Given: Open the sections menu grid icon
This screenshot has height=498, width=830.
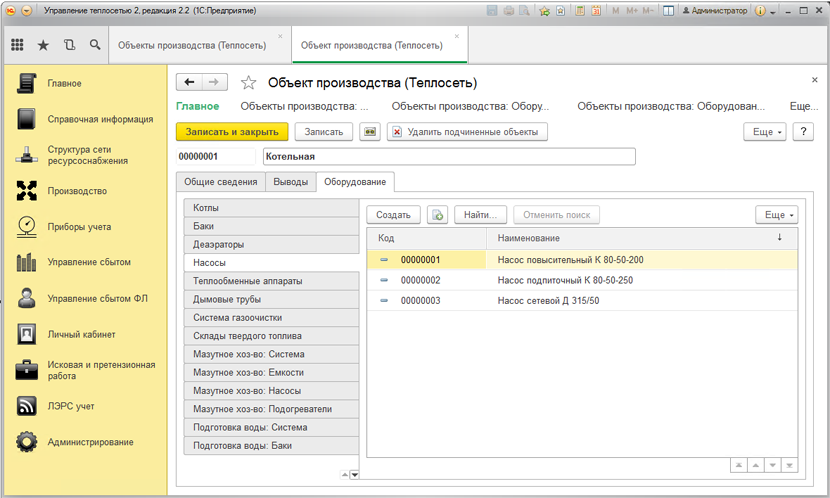Looking at the screenshot, I should tap(17, 46).
